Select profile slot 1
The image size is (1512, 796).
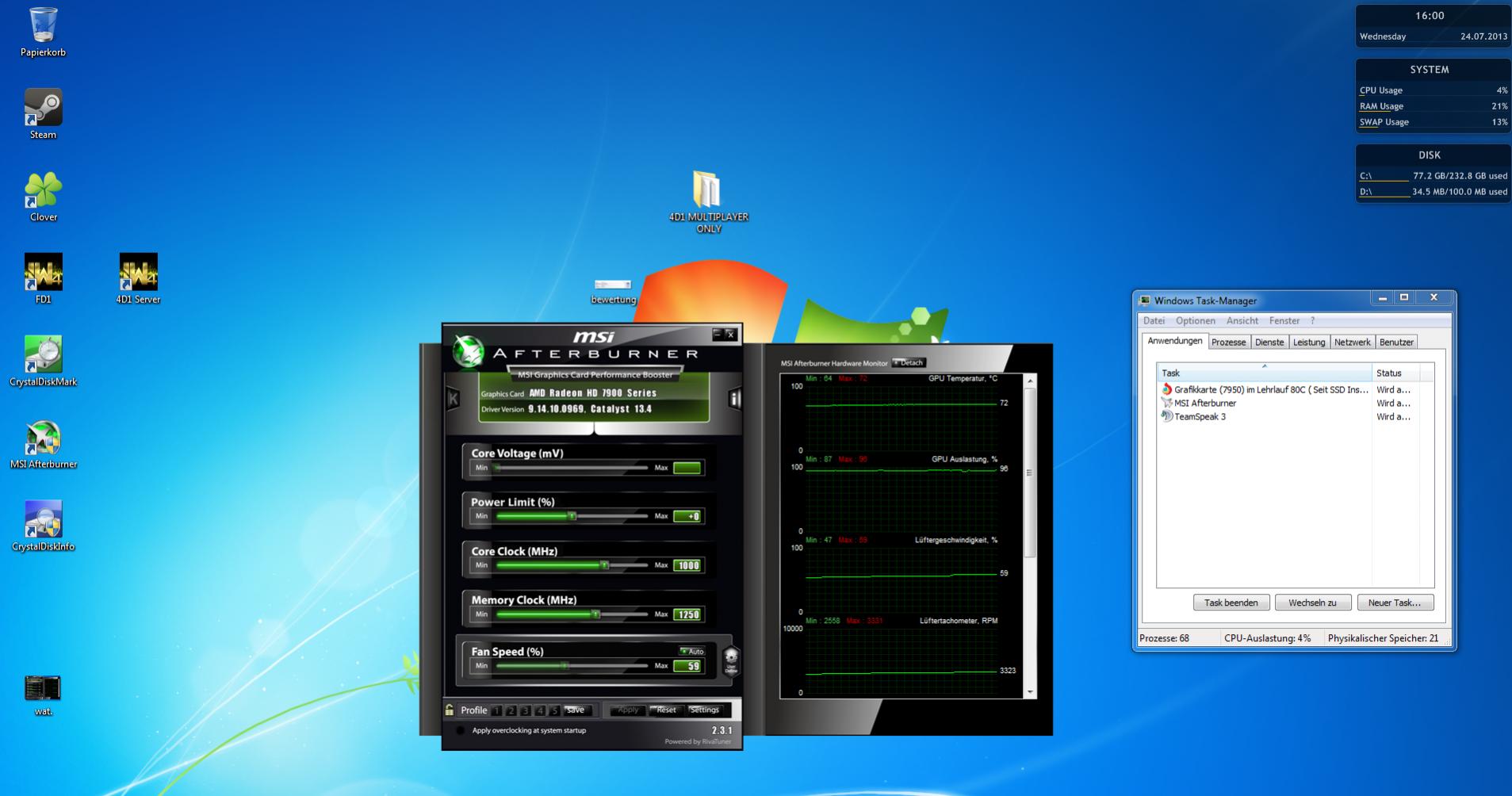click(497, 710)
